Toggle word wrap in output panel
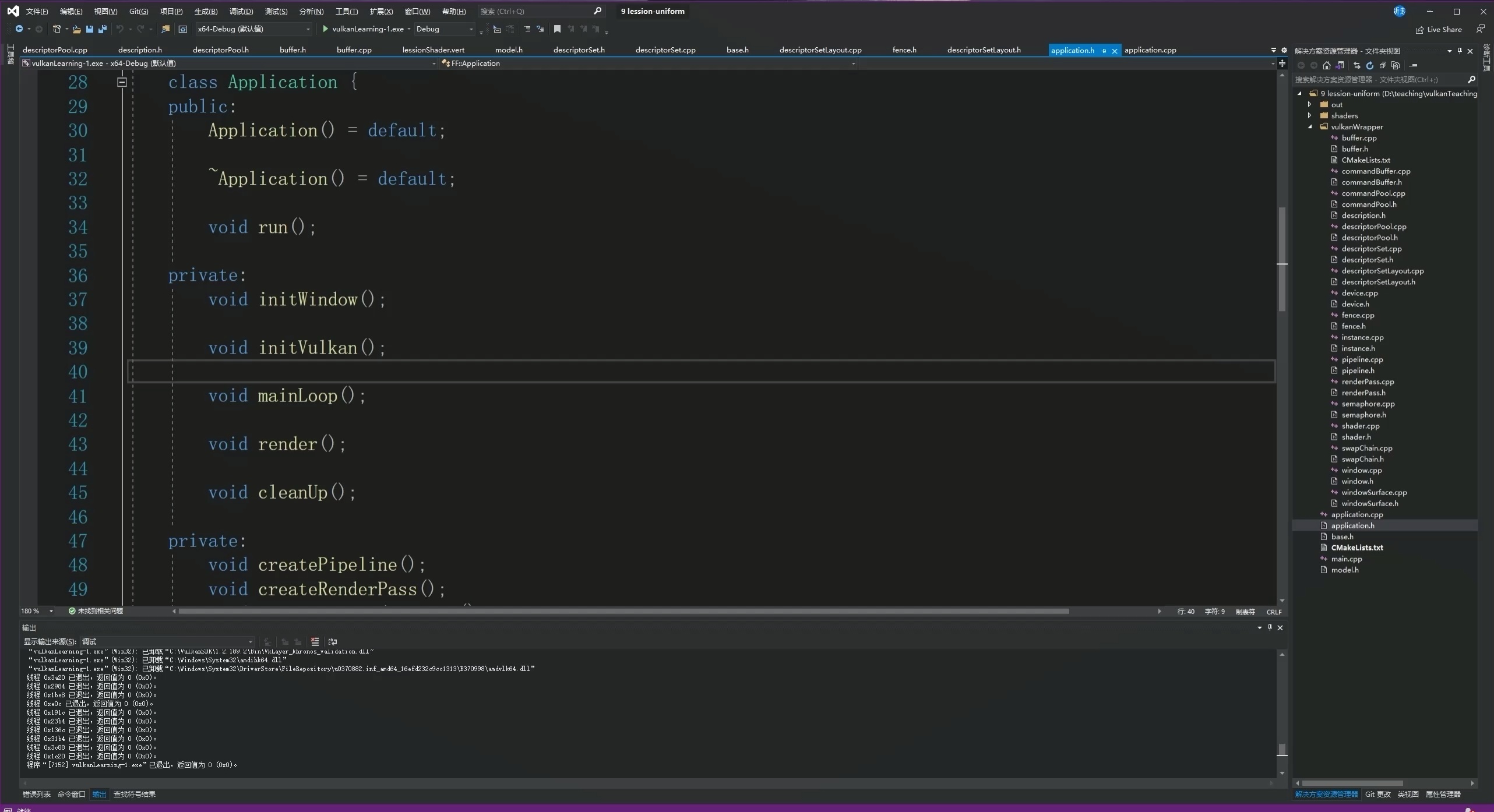This screenshot has width=1494, height=812. [333, 641]
